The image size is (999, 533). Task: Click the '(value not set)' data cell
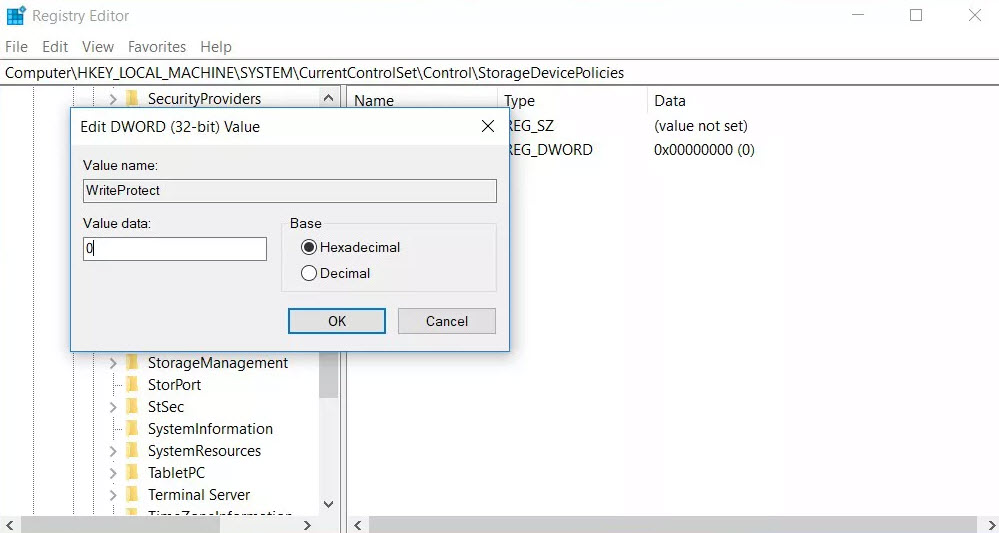(701, 125)
